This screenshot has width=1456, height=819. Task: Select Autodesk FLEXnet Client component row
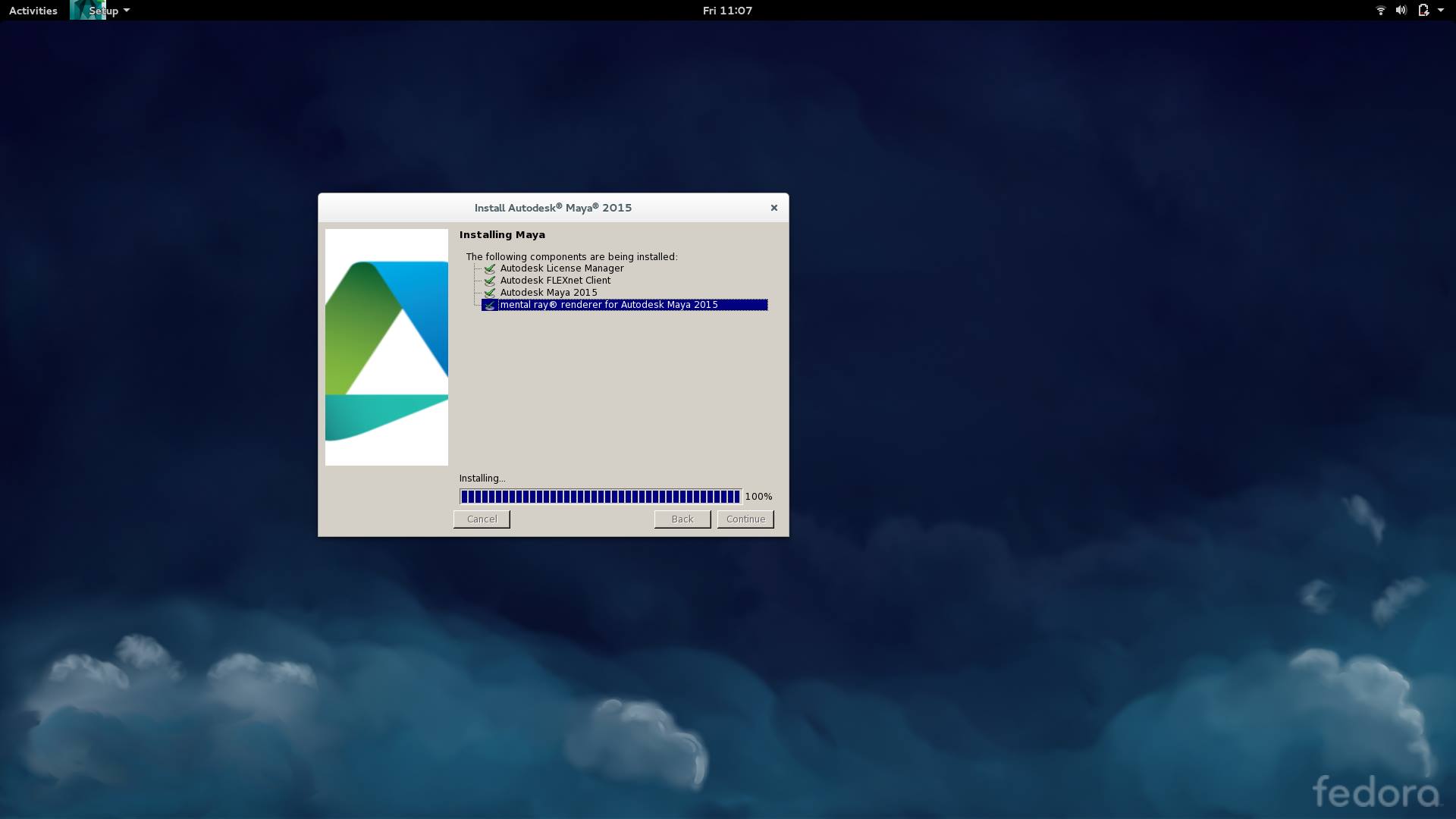point(555,281)
